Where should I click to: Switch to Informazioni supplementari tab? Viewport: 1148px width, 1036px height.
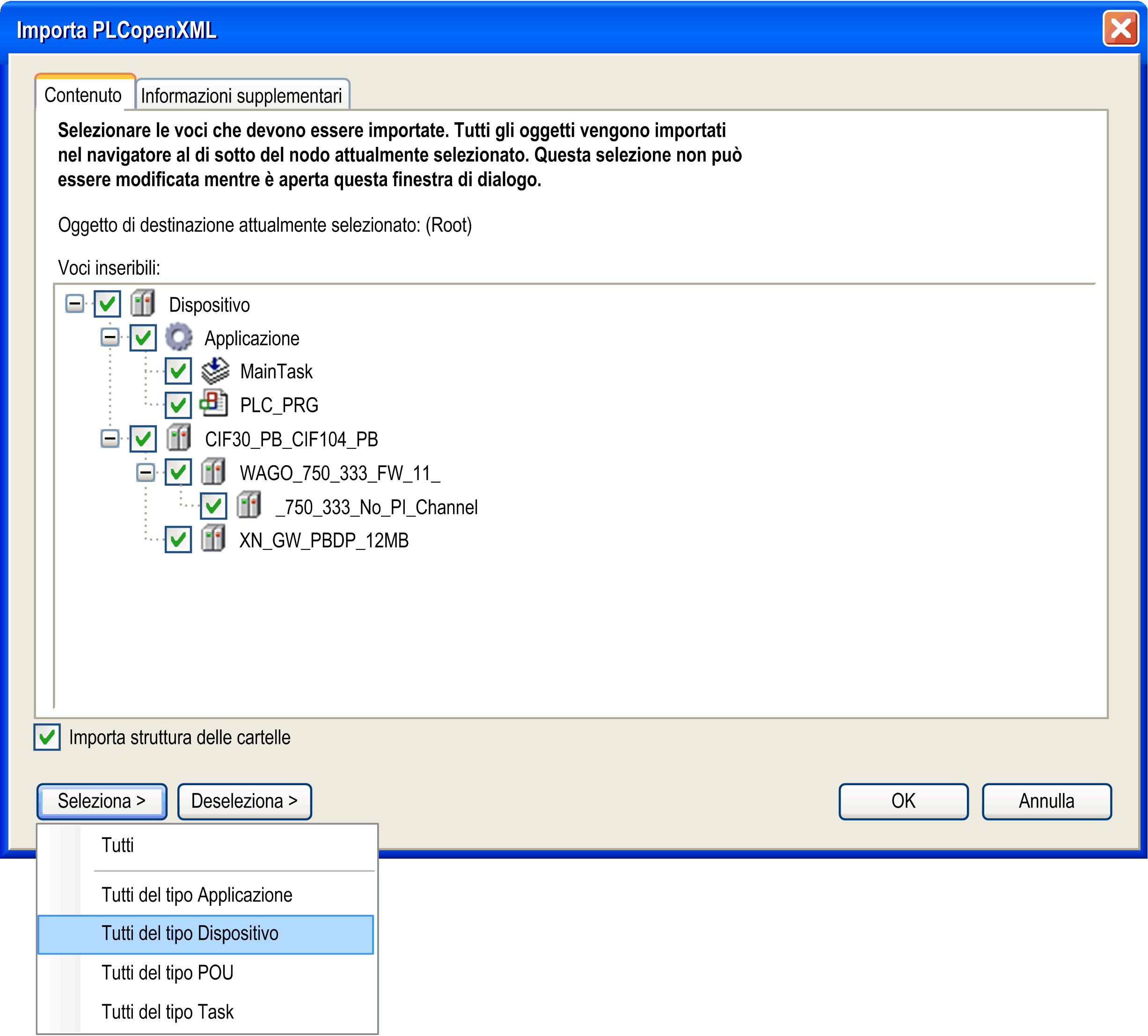pos(241,95)
